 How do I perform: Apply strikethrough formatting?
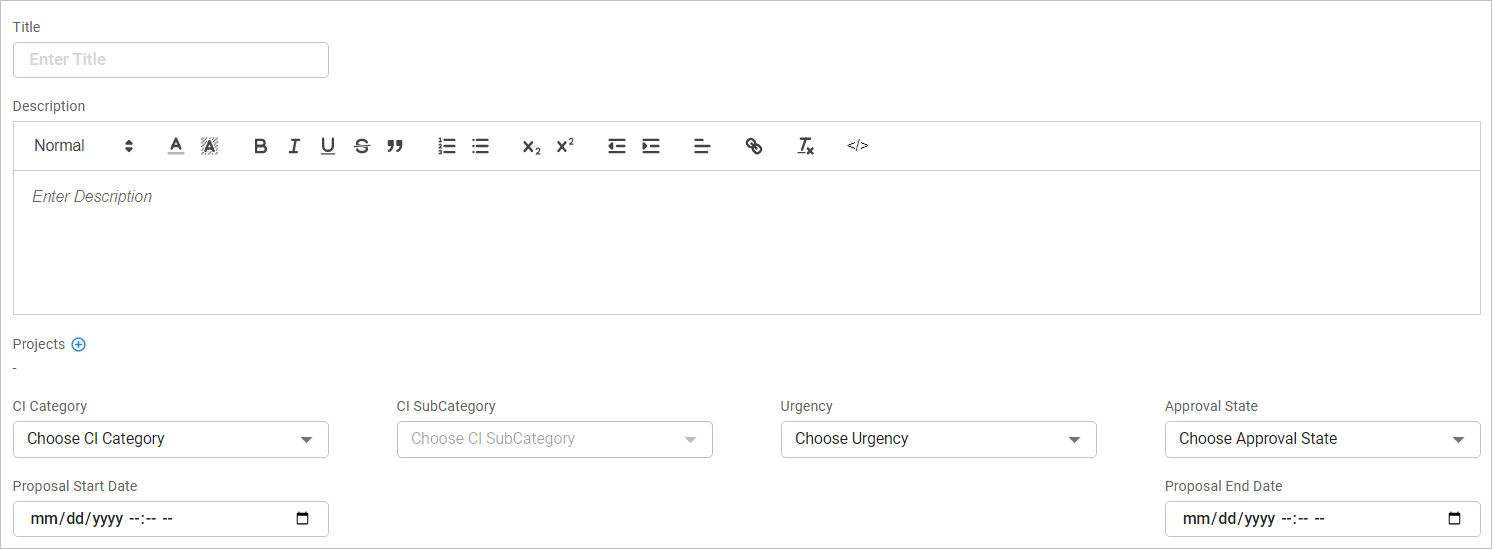click(362, 146)
